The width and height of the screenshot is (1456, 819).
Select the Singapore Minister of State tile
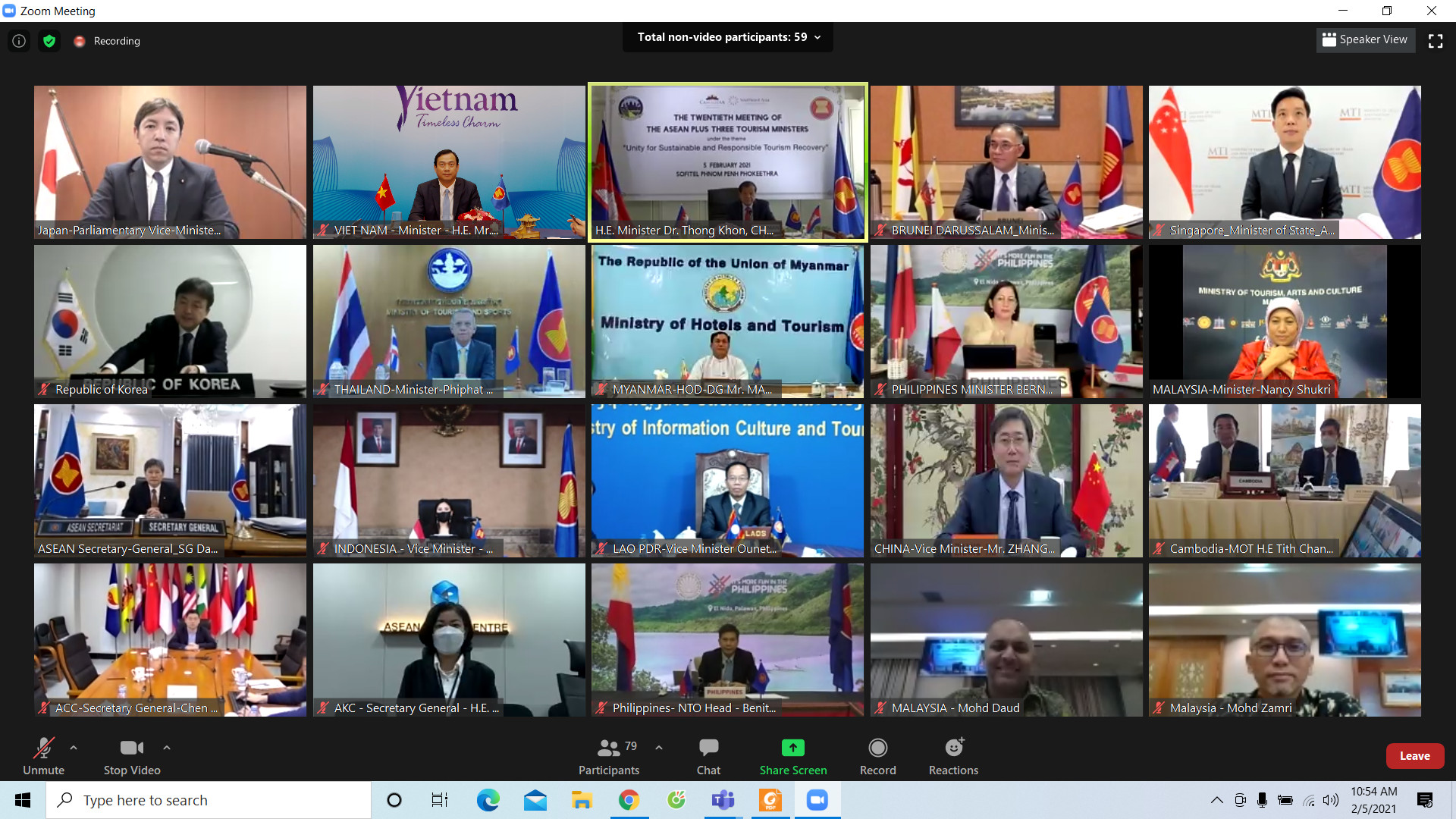tap(1285, 162)
